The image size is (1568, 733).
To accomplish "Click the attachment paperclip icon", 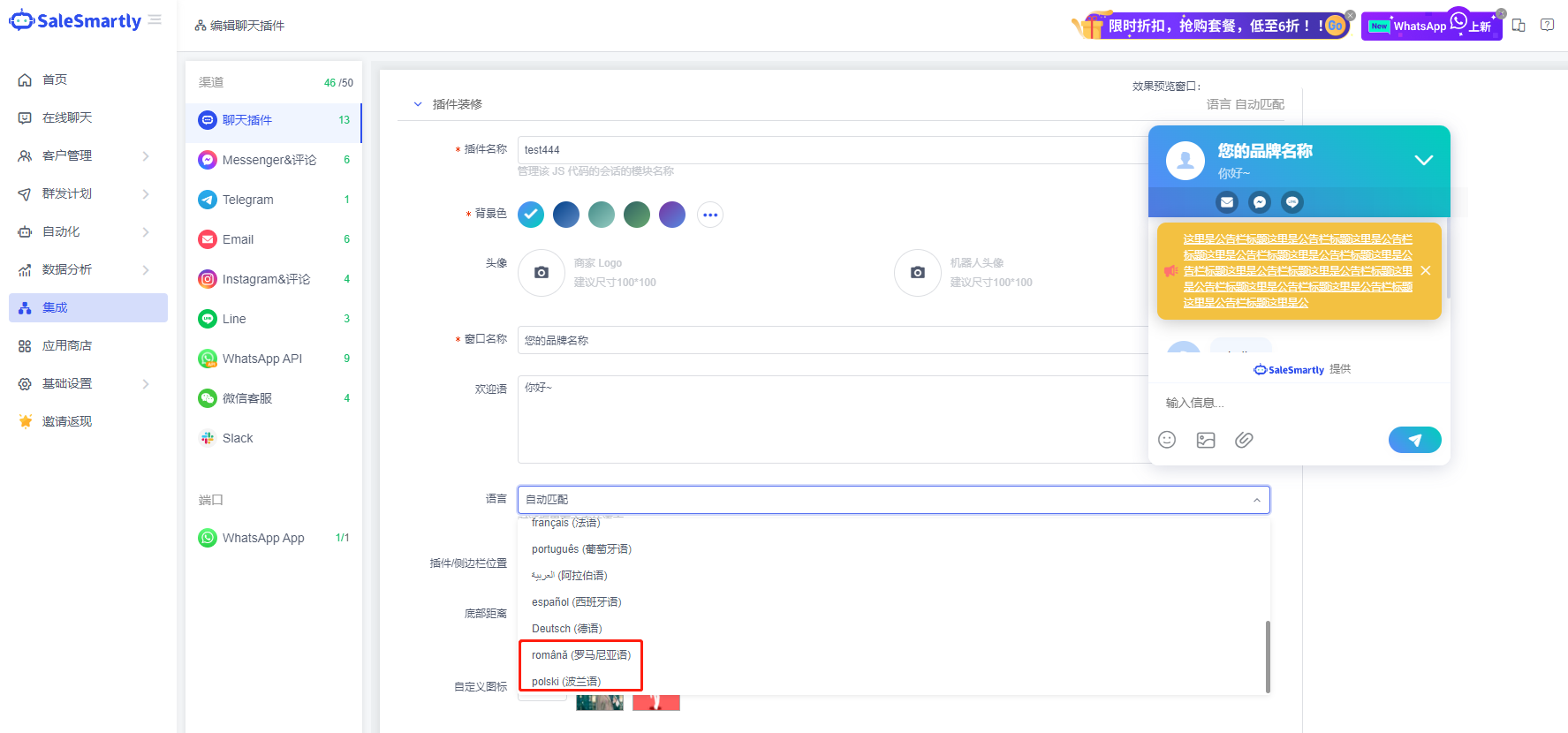I will coord(1244,440).
